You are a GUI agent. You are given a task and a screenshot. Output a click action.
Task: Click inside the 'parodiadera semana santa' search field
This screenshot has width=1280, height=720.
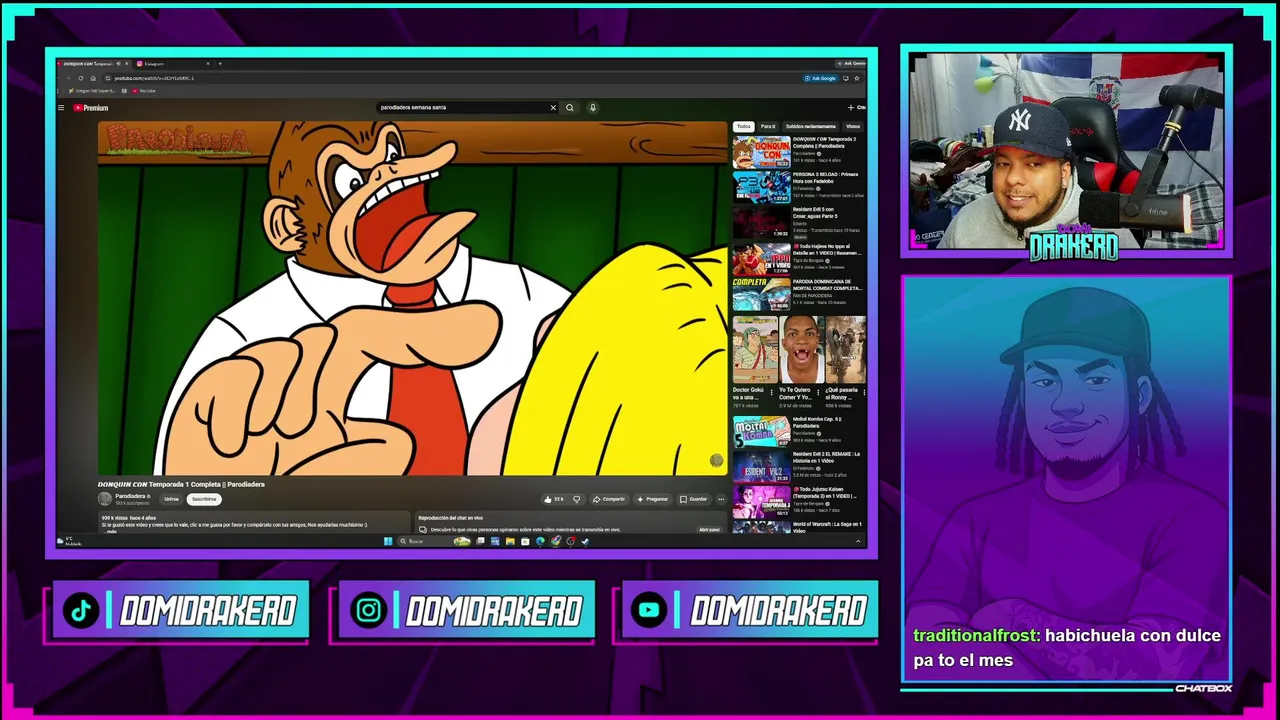point(462,107)
